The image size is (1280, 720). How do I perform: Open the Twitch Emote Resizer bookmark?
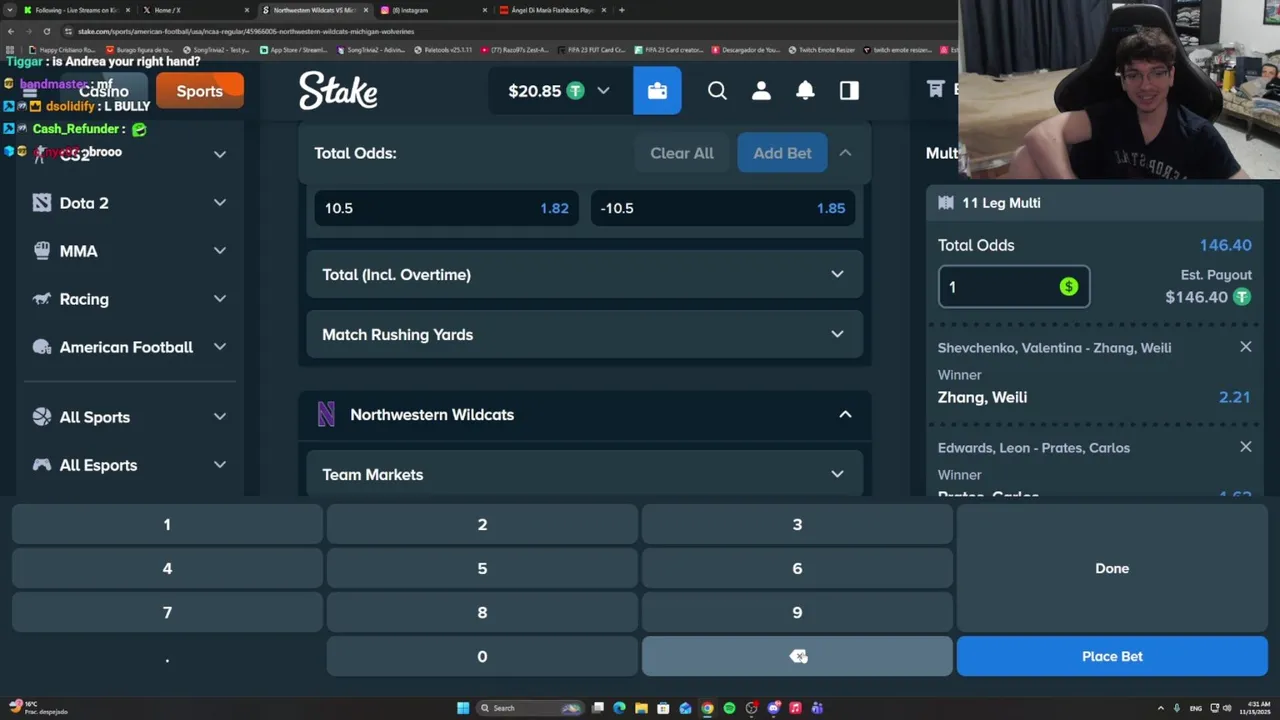coord(820,49)
